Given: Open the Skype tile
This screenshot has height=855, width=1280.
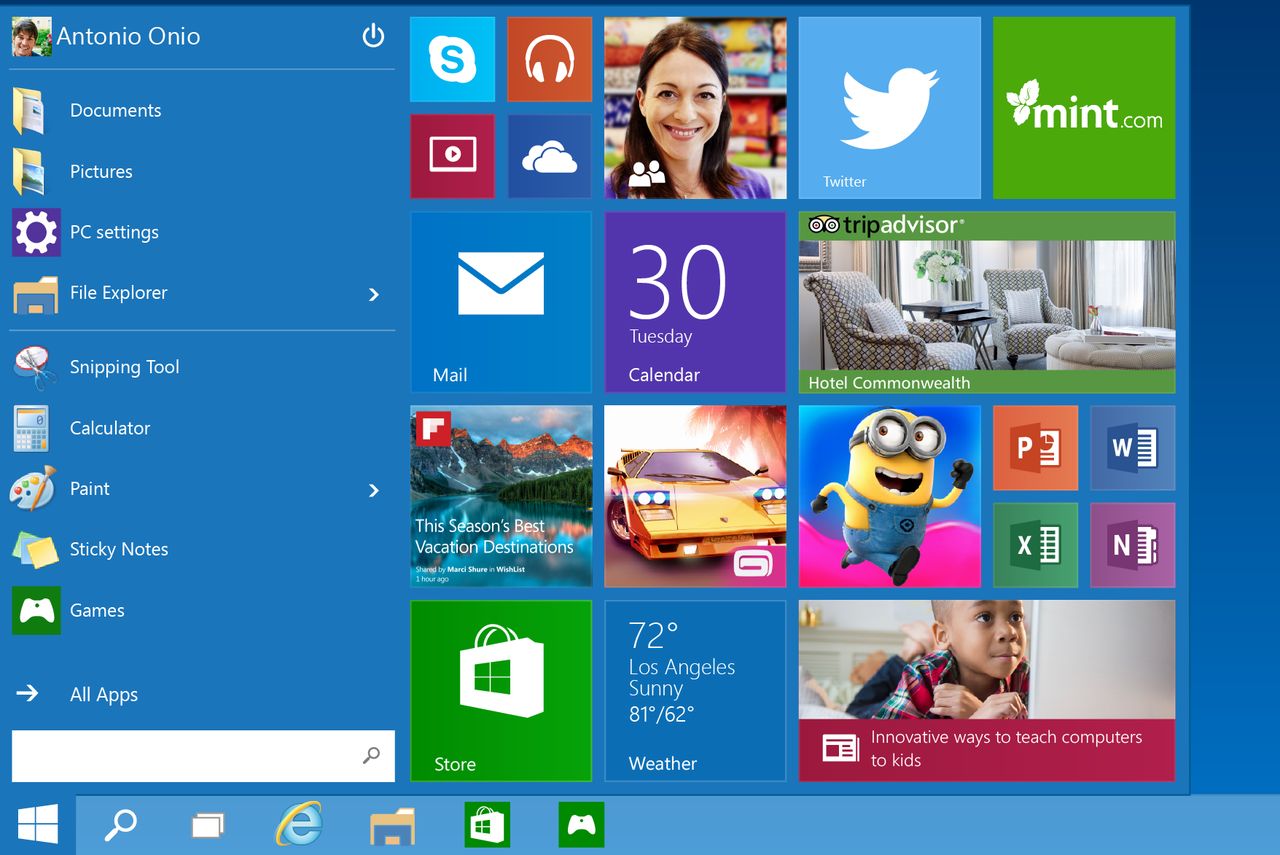Looking at the screenshot, I should click(x=452, y=59).
